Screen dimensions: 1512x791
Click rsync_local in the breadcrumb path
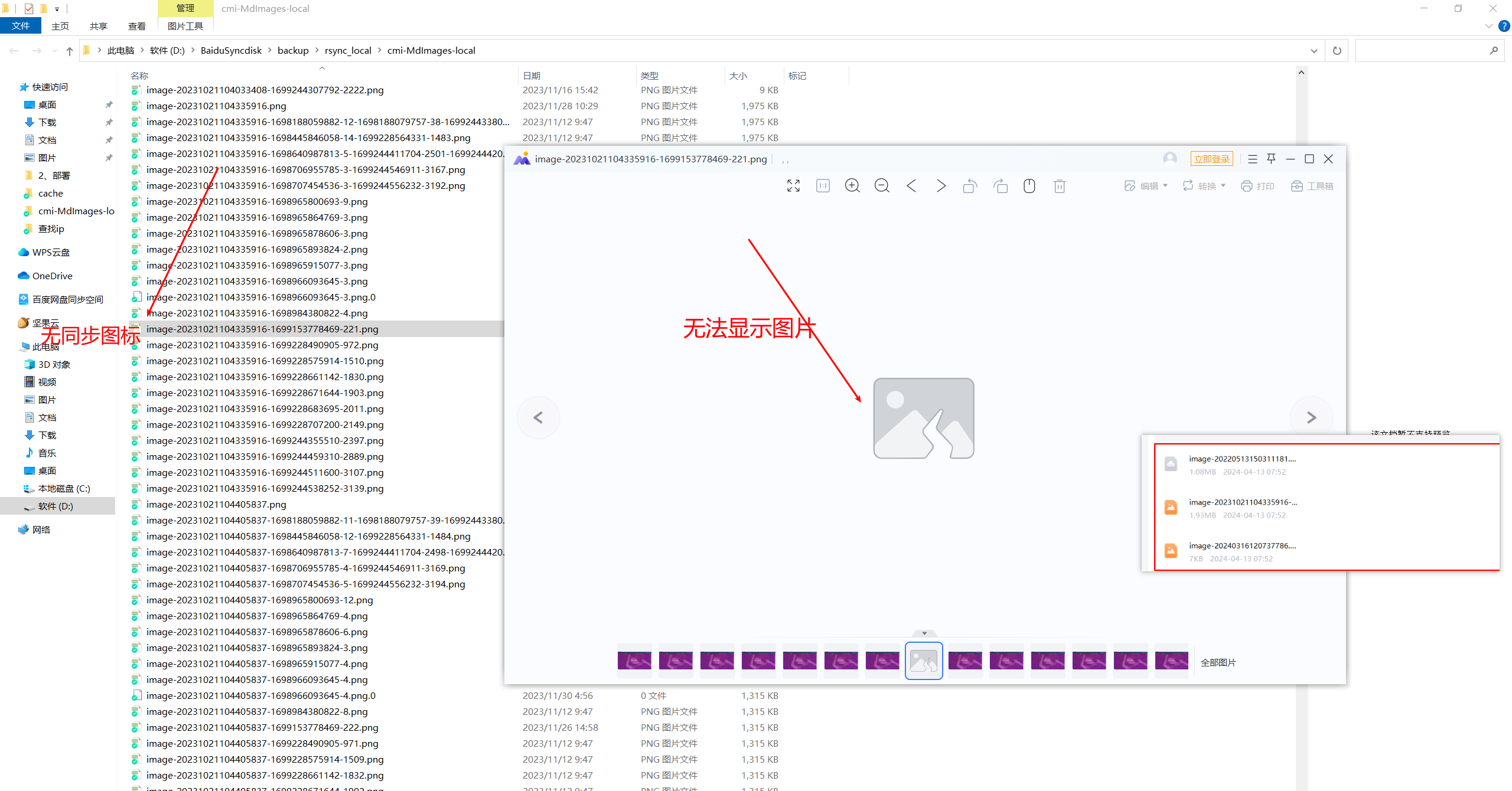(348, 51)
